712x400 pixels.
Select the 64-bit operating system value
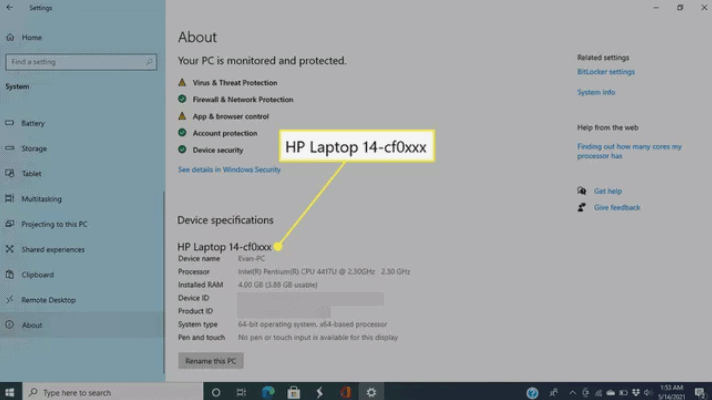[312, 324]
